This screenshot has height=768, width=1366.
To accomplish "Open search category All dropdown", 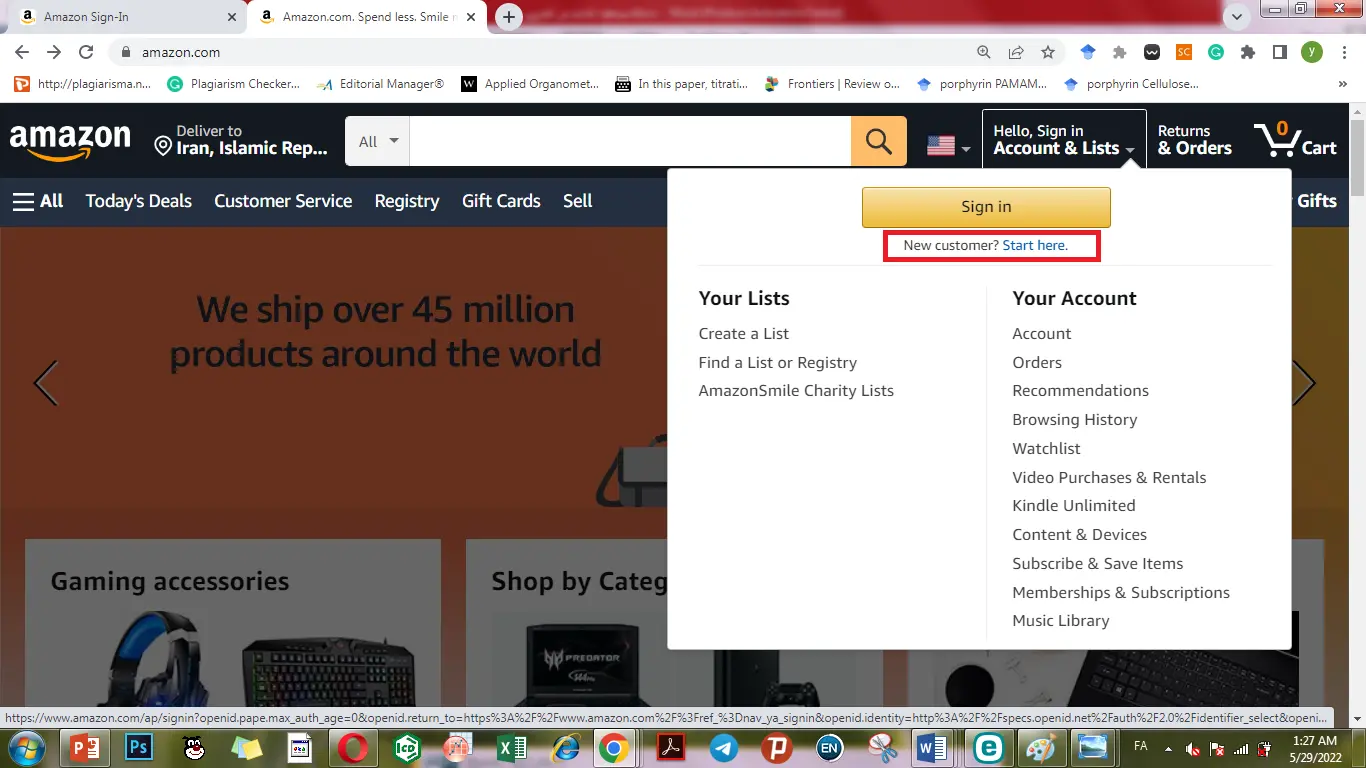I will [x=378, y=141].
